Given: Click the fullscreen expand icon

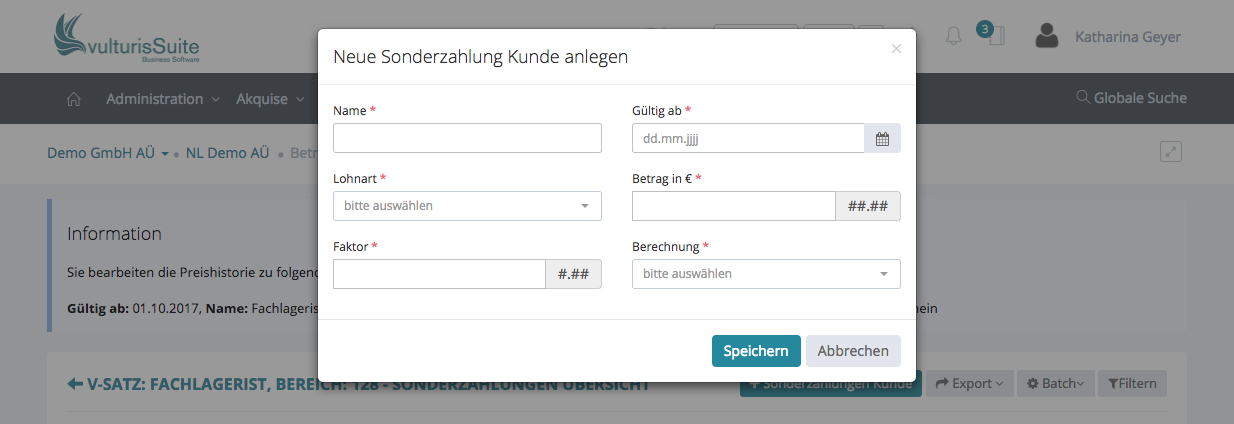Looking at the screenshot, I should (1171, 152).
